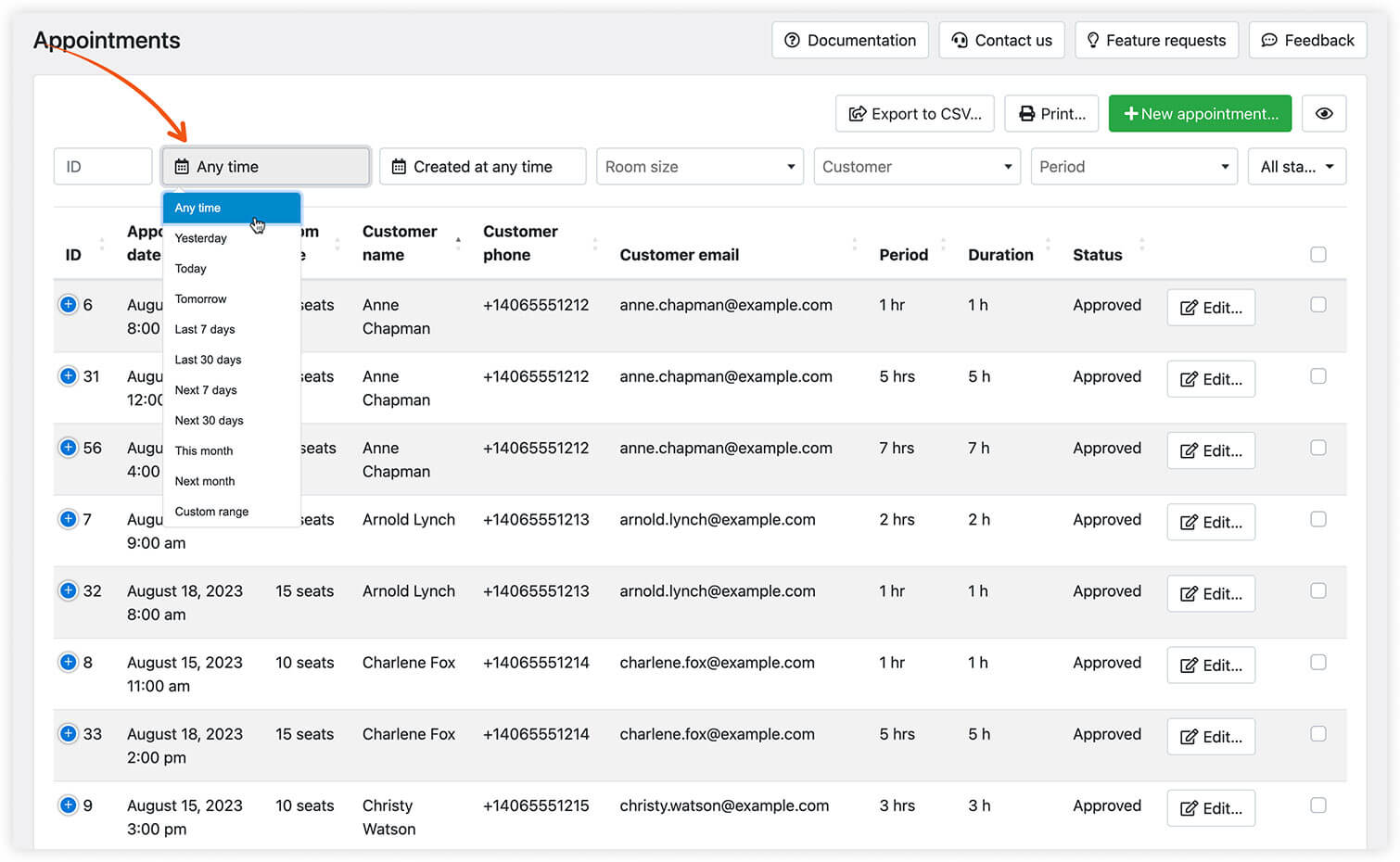
Task: Click the Feedback button
Action: click(1307, 40)
